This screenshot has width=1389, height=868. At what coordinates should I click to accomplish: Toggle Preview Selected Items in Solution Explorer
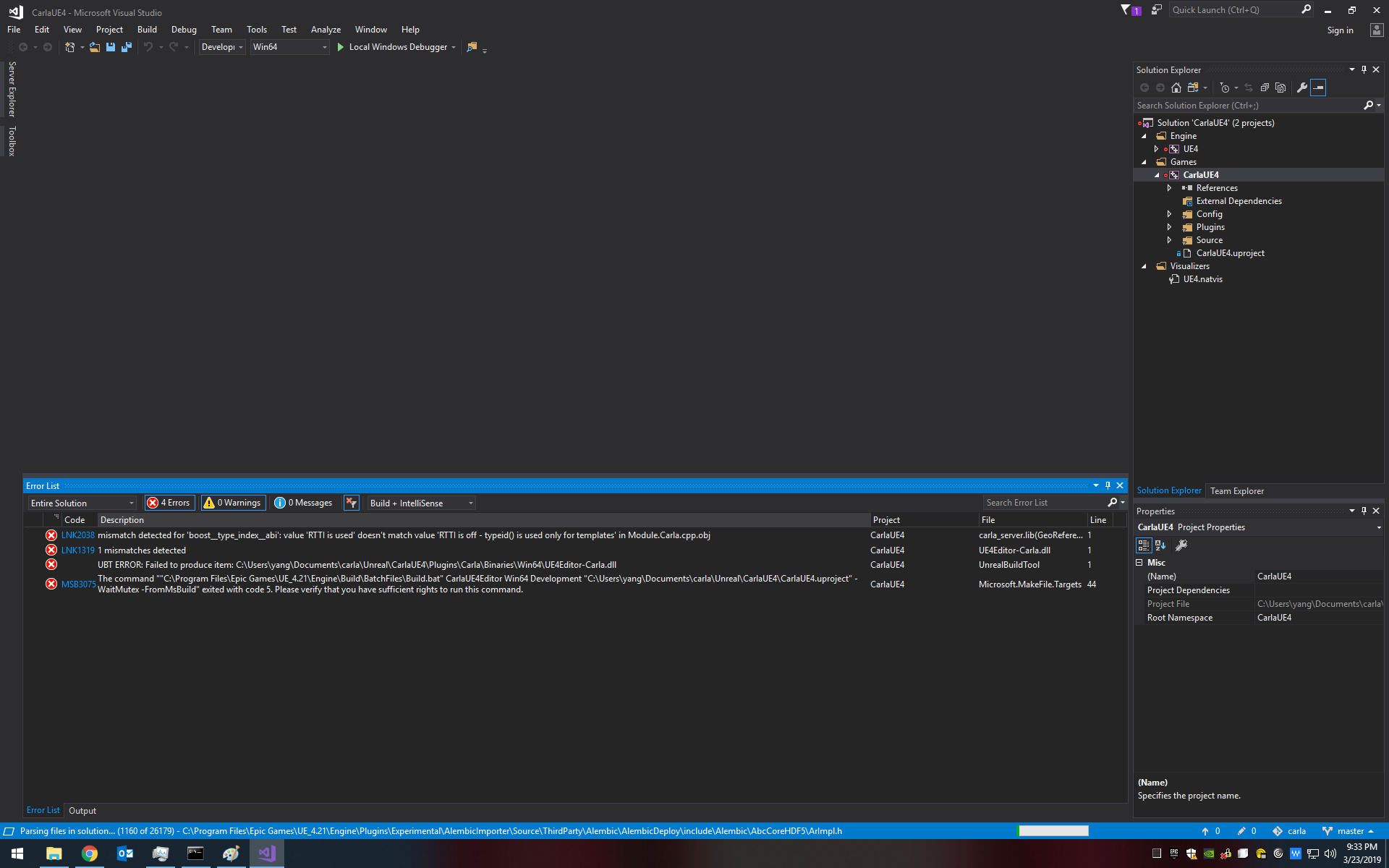(1318, 88)
